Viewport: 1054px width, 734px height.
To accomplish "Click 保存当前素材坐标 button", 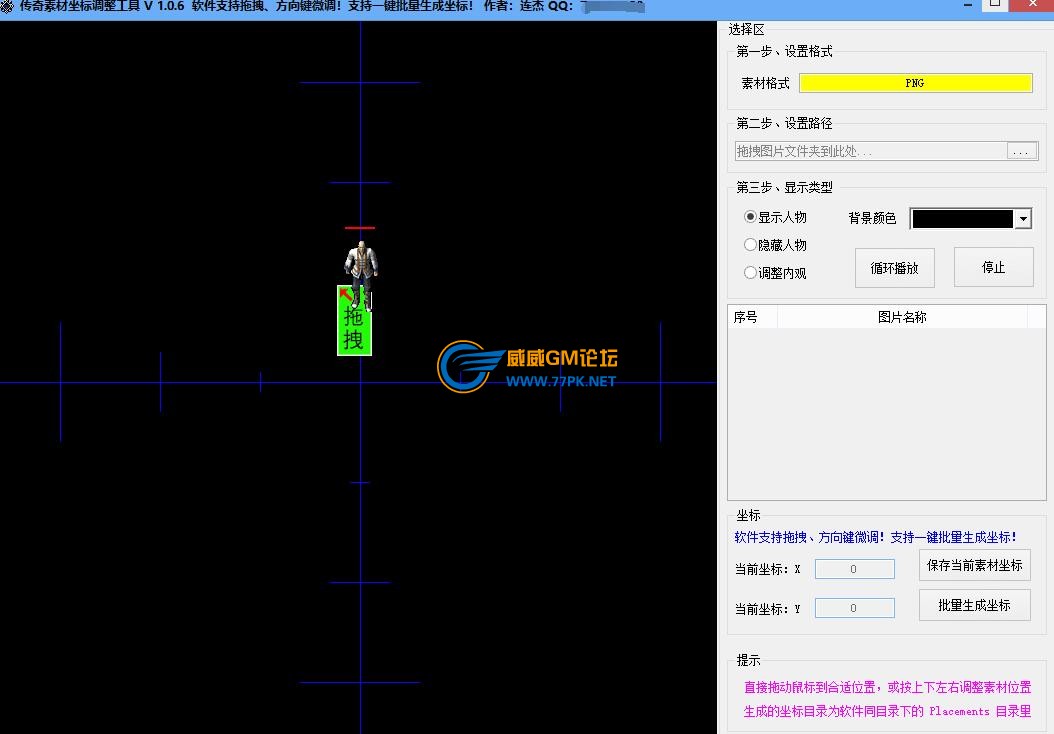I will click(974, 565).
